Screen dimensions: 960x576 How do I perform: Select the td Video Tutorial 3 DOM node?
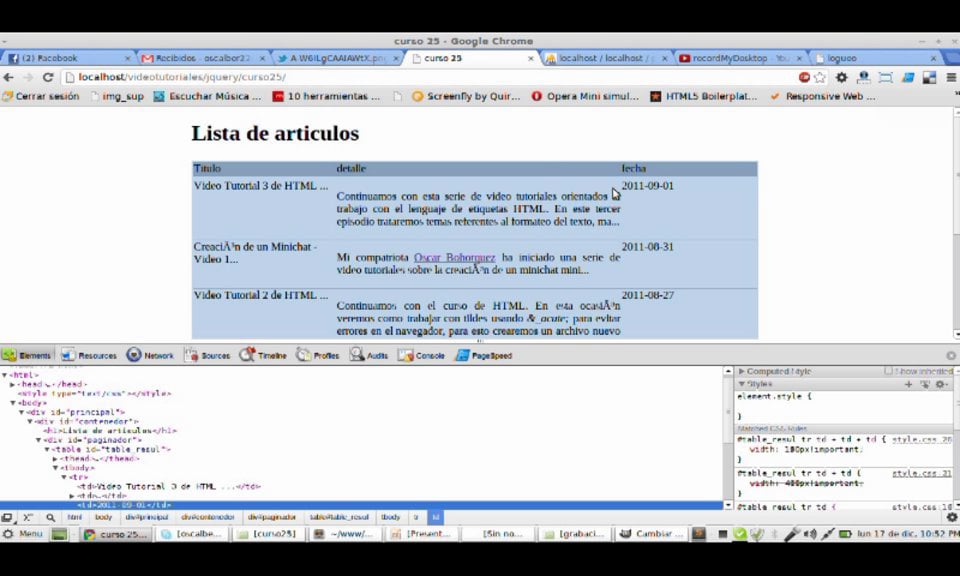169,487
